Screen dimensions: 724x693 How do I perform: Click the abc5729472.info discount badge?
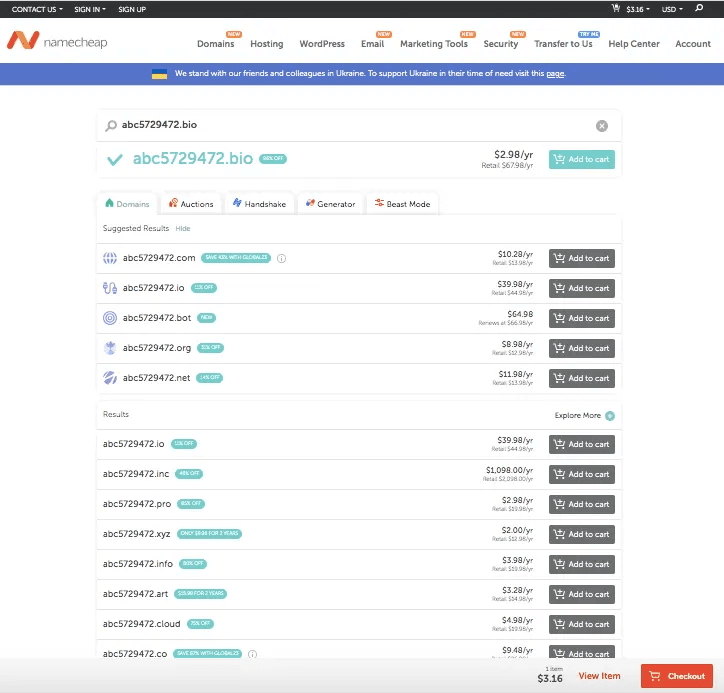193,564
